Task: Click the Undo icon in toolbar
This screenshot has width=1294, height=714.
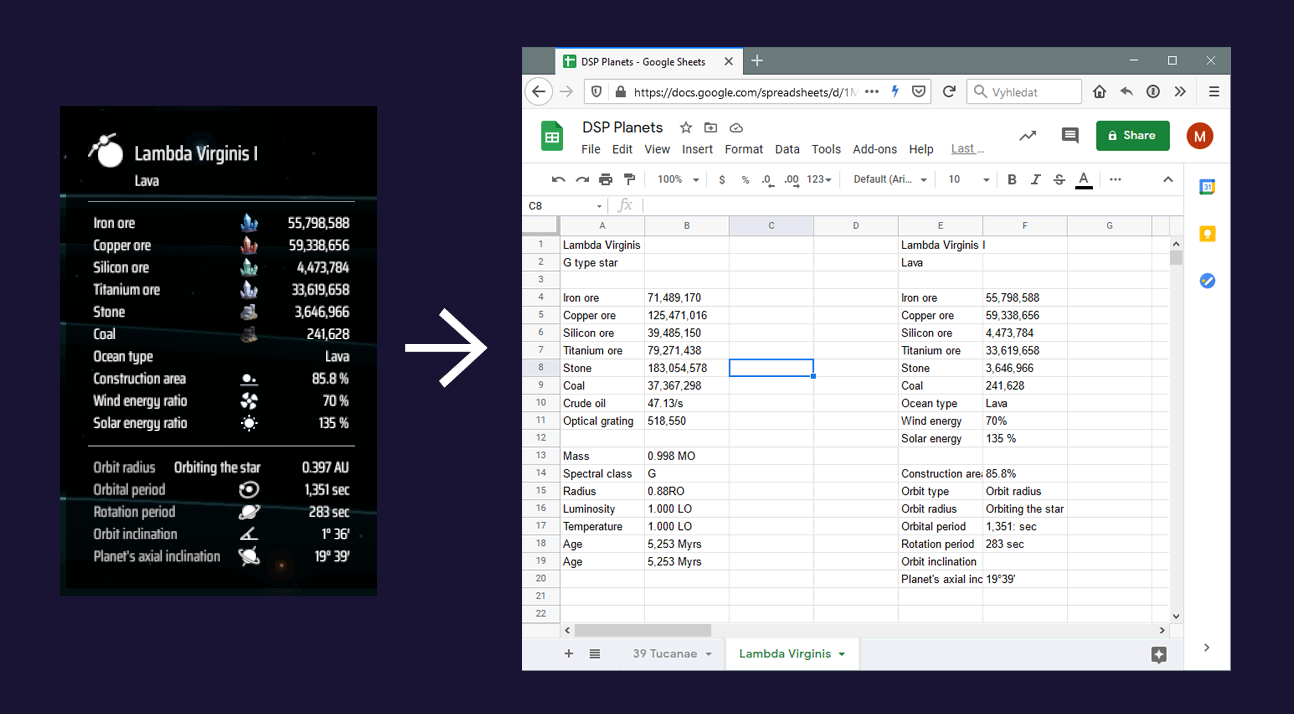Action: pyautogui.click(x=558, y=180)
